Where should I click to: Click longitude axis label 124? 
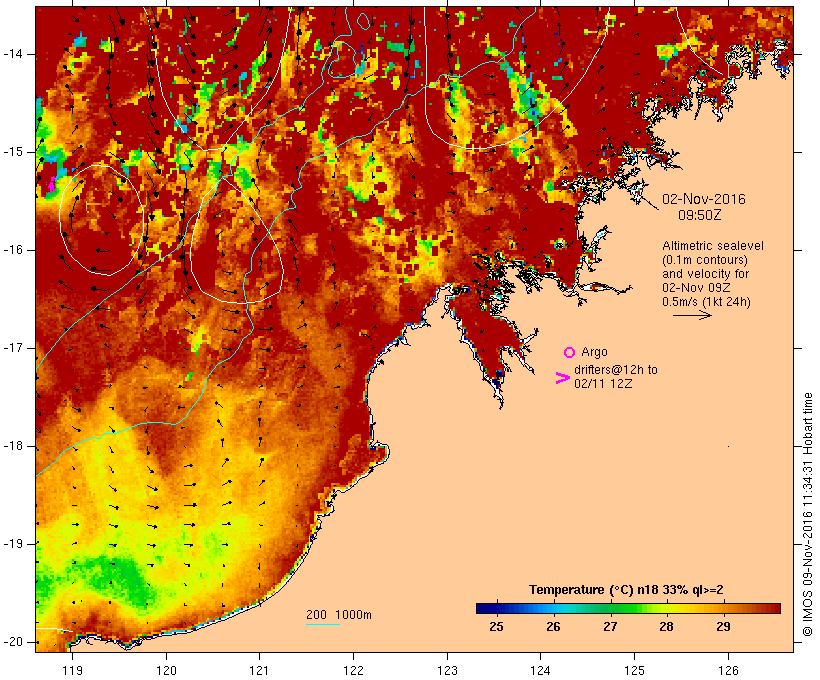540,670
